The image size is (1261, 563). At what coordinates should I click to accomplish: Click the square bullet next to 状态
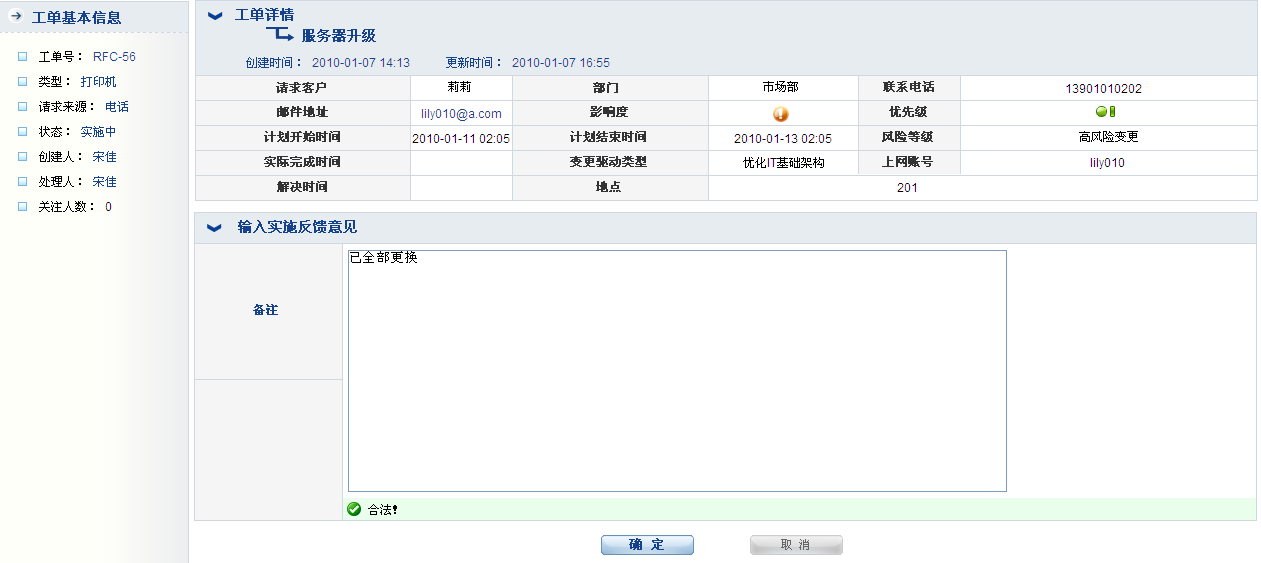[22, 132]
